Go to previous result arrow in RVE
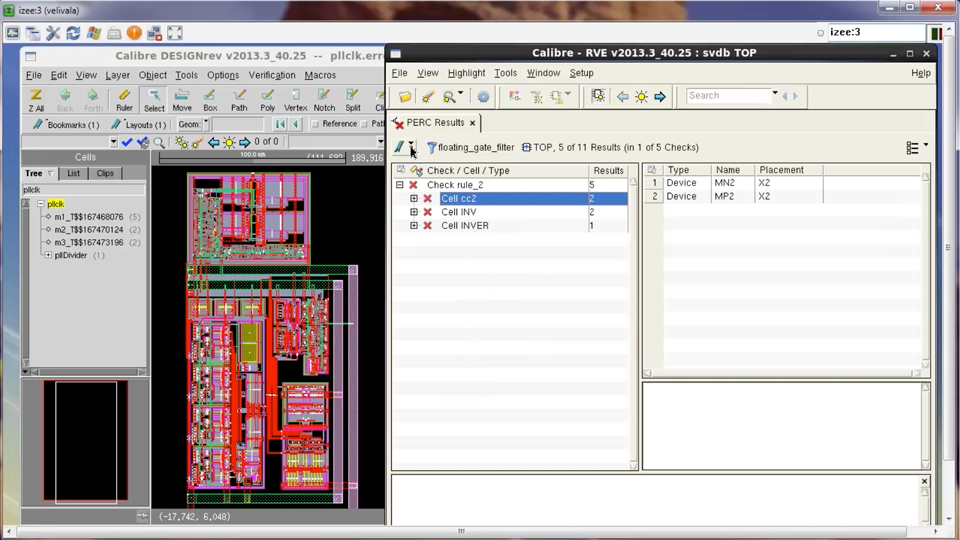 click(x=623, y=96)
